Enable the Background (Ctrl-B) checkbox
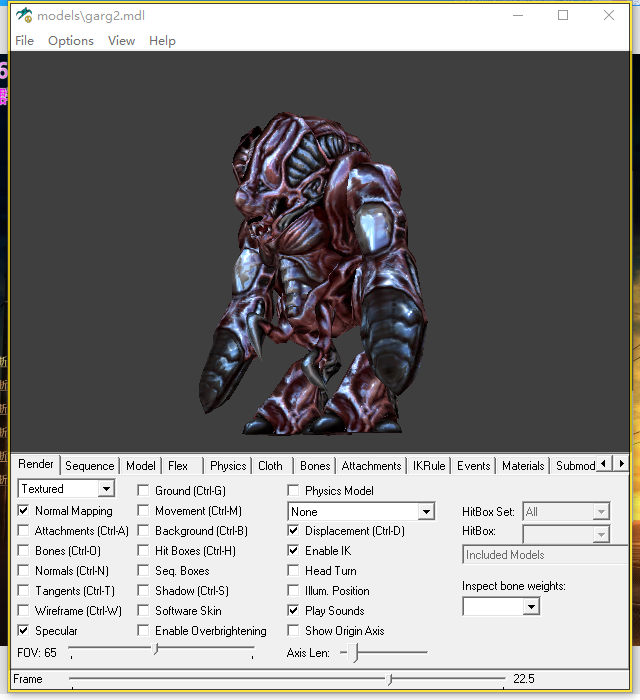This screenshot has width=640, height=700. pos(143,530)
